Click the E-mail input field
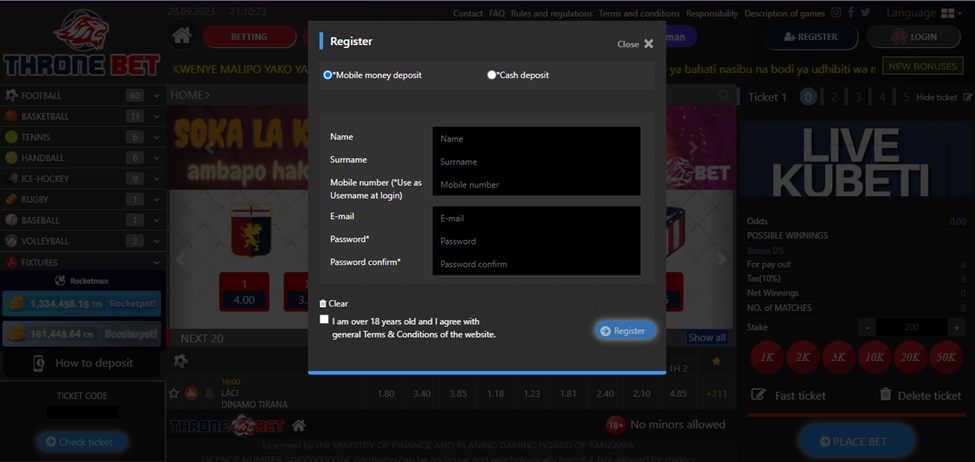The image size is (975, 462). click(536, 218)
